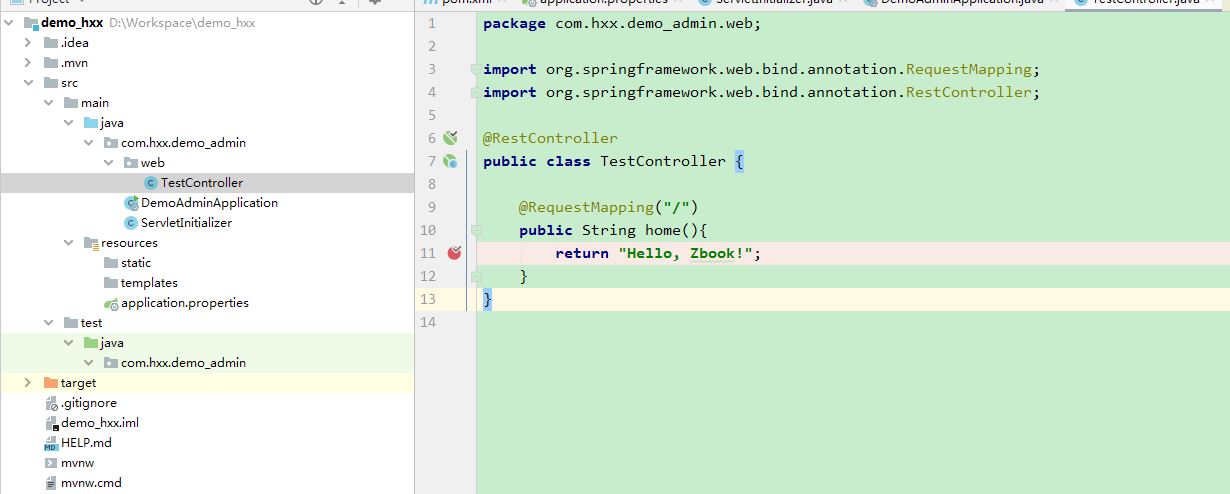Toggle the breakpoint on line 11
The height and width of the screenshot is (494, 1230).
point(455,253)
